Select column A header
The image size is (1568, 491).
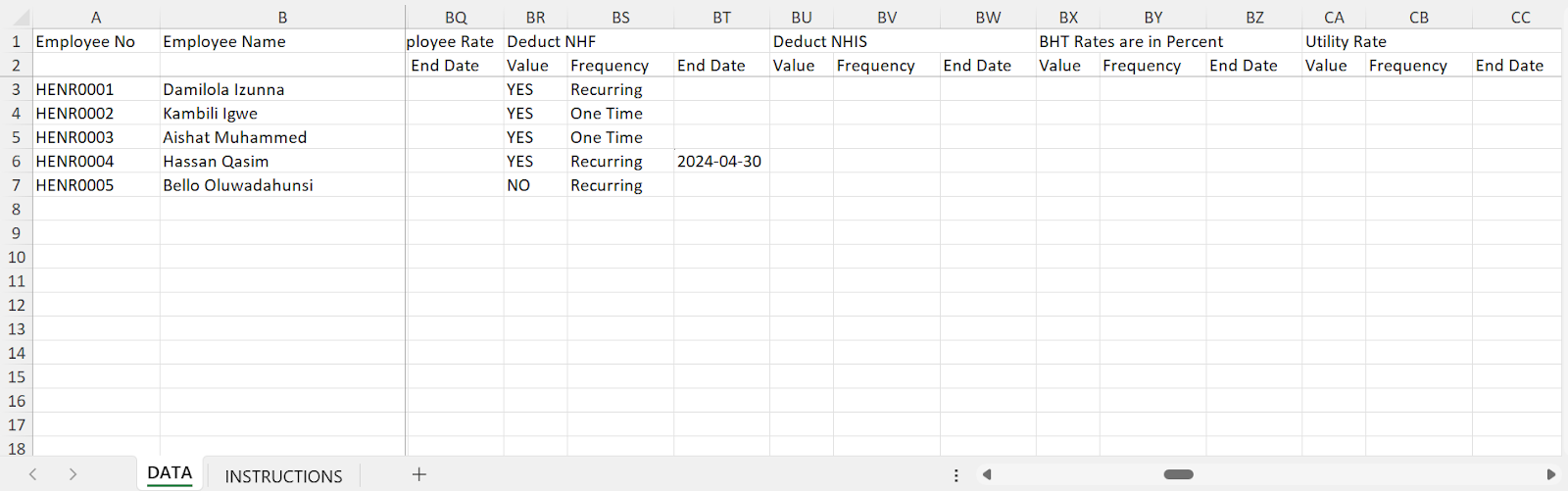(96, 18)
